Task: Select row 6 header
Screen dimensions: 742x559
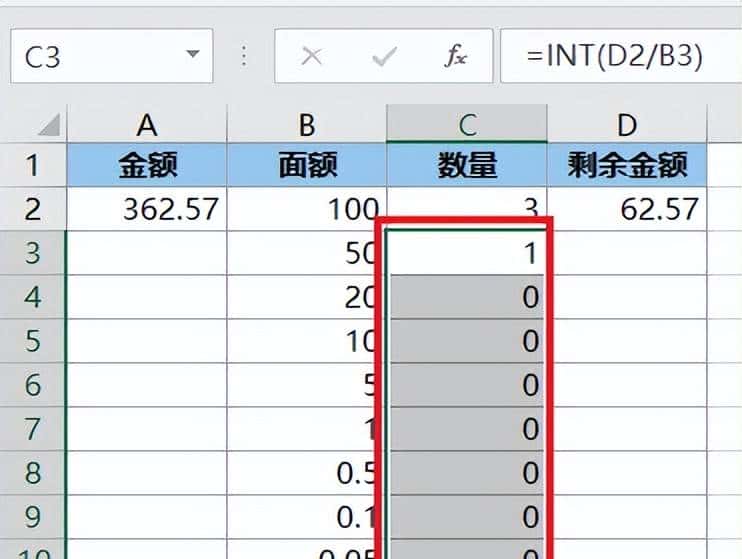Action: coord(33,385)
